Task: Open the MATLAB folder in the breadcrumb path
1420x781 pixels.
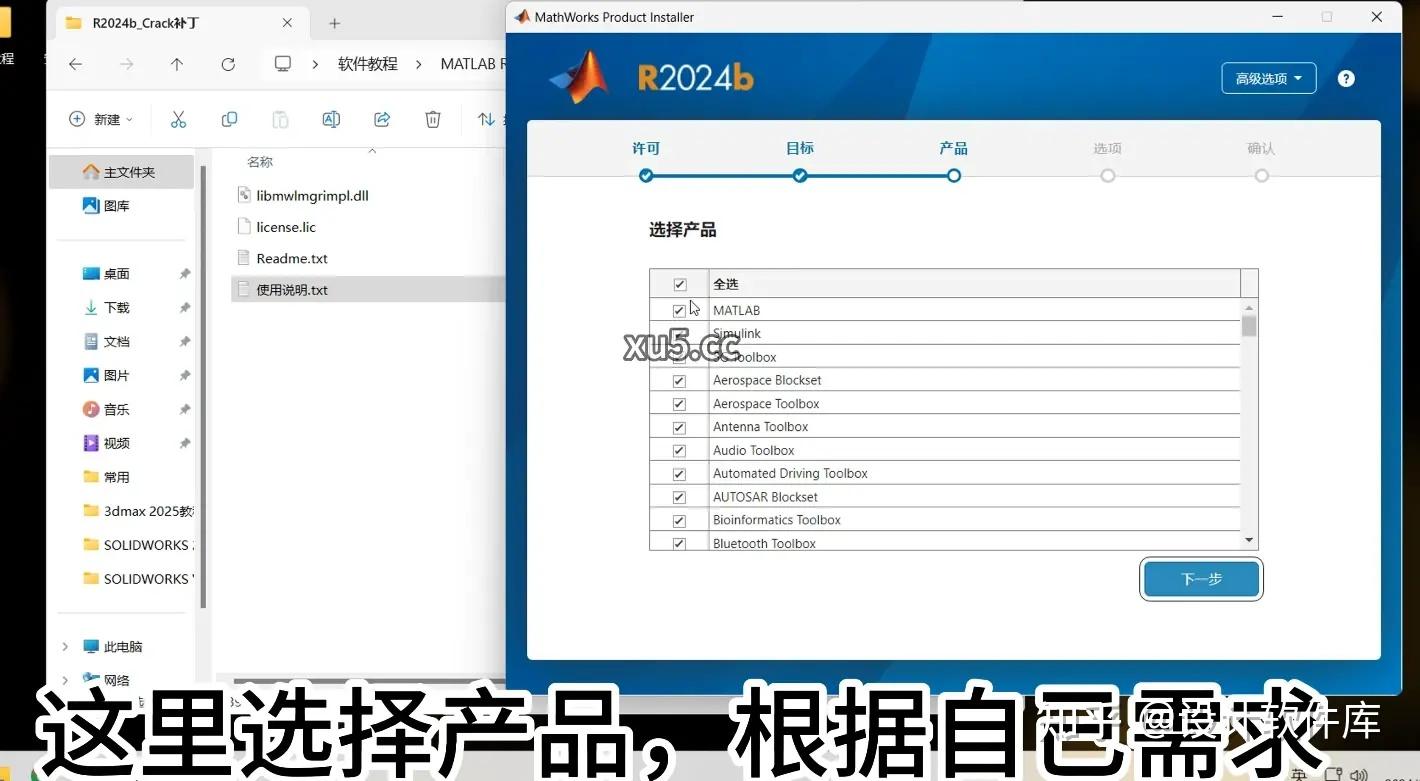Action: pos(470,63)
